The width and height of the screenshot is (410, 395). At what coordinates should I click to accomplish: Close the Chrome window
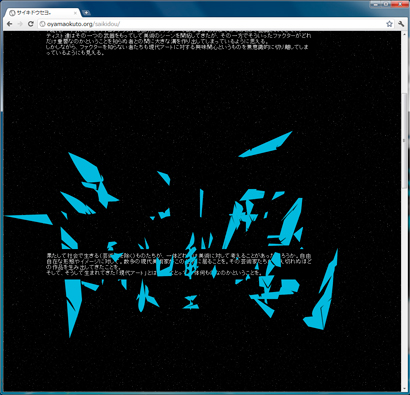click(x=399, y=4)
